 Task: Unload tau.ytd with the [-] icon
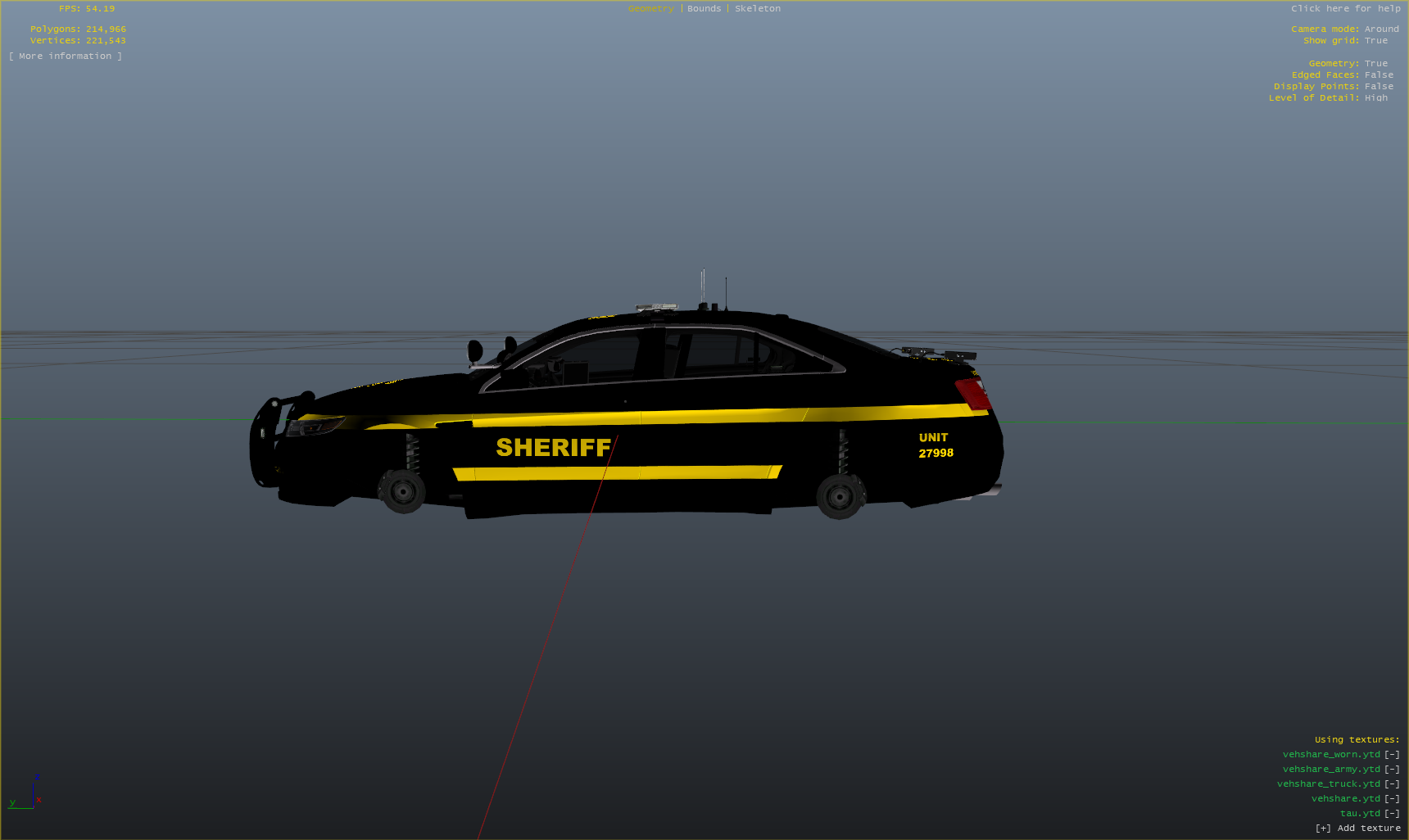(x=1392, y=814)
